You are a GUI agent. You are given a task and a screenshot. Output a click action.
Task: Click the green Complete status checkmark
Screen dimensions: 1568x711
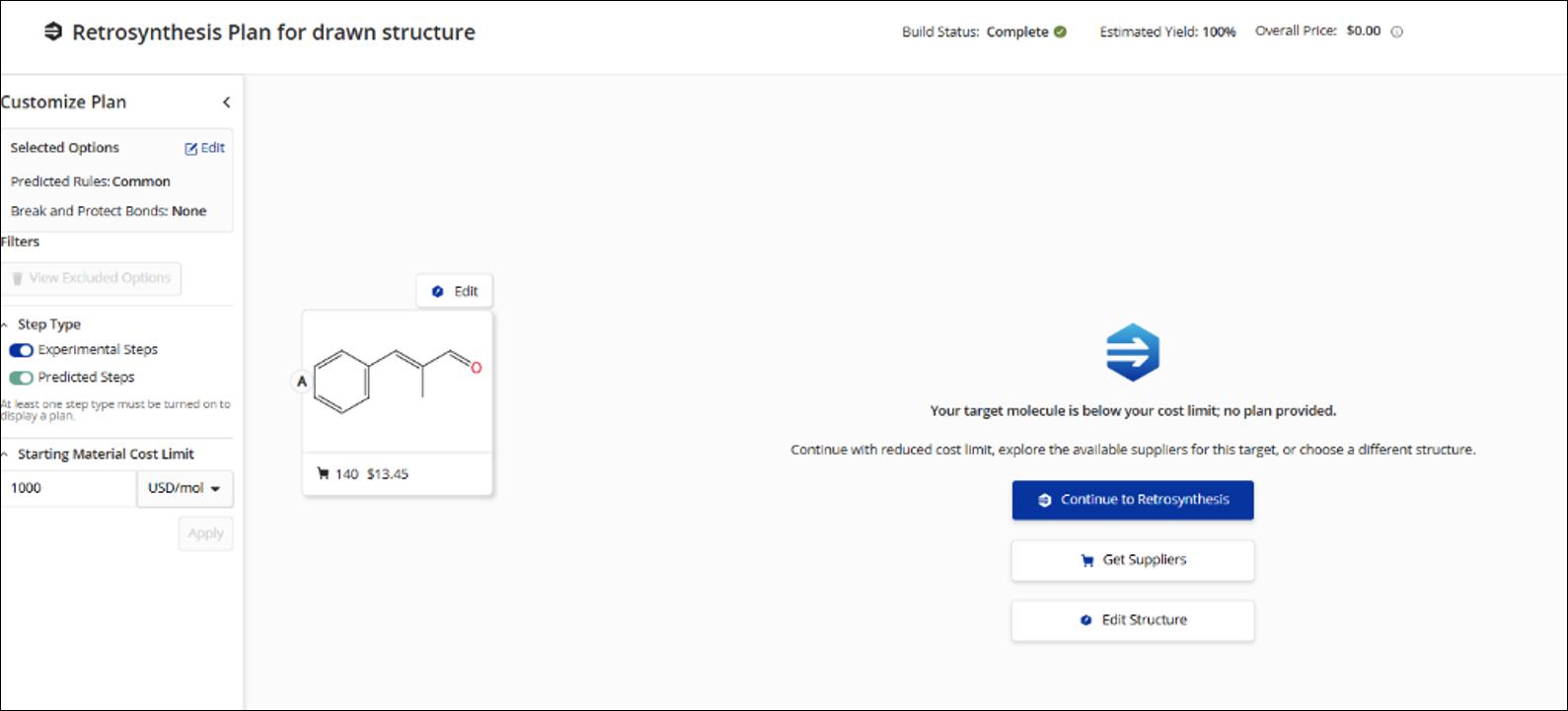(x=1060, y=32)
